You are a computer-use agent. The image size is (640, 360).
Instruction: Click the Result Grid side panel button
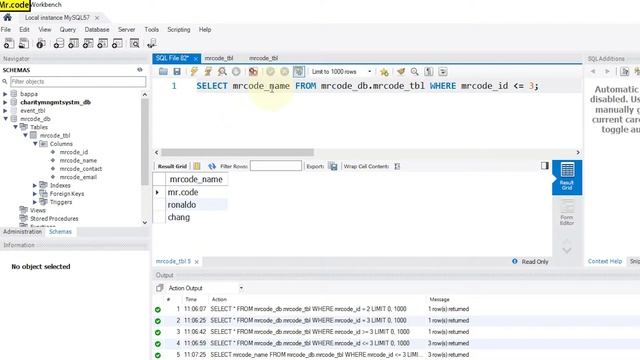[x=567, y=177]
